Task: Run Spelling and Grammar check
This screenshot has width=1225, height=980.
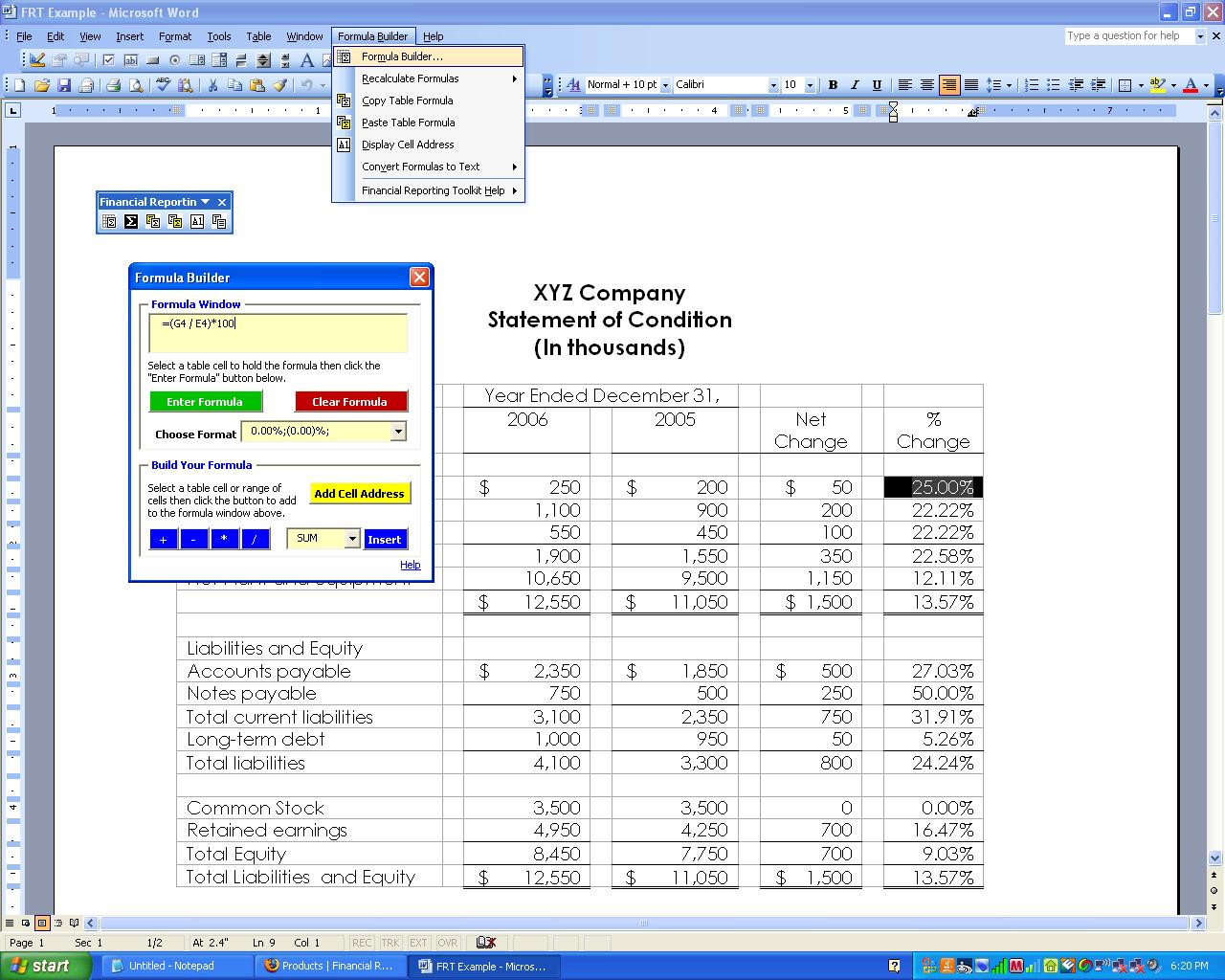Action: (163, 85)
